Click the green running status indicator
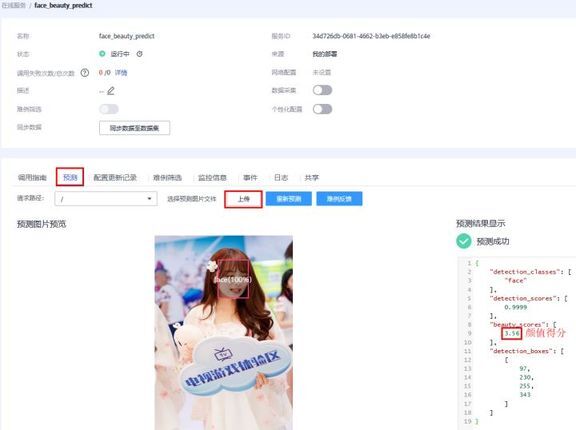Screen dimensions: 576x430 click(x=102, y=54)
